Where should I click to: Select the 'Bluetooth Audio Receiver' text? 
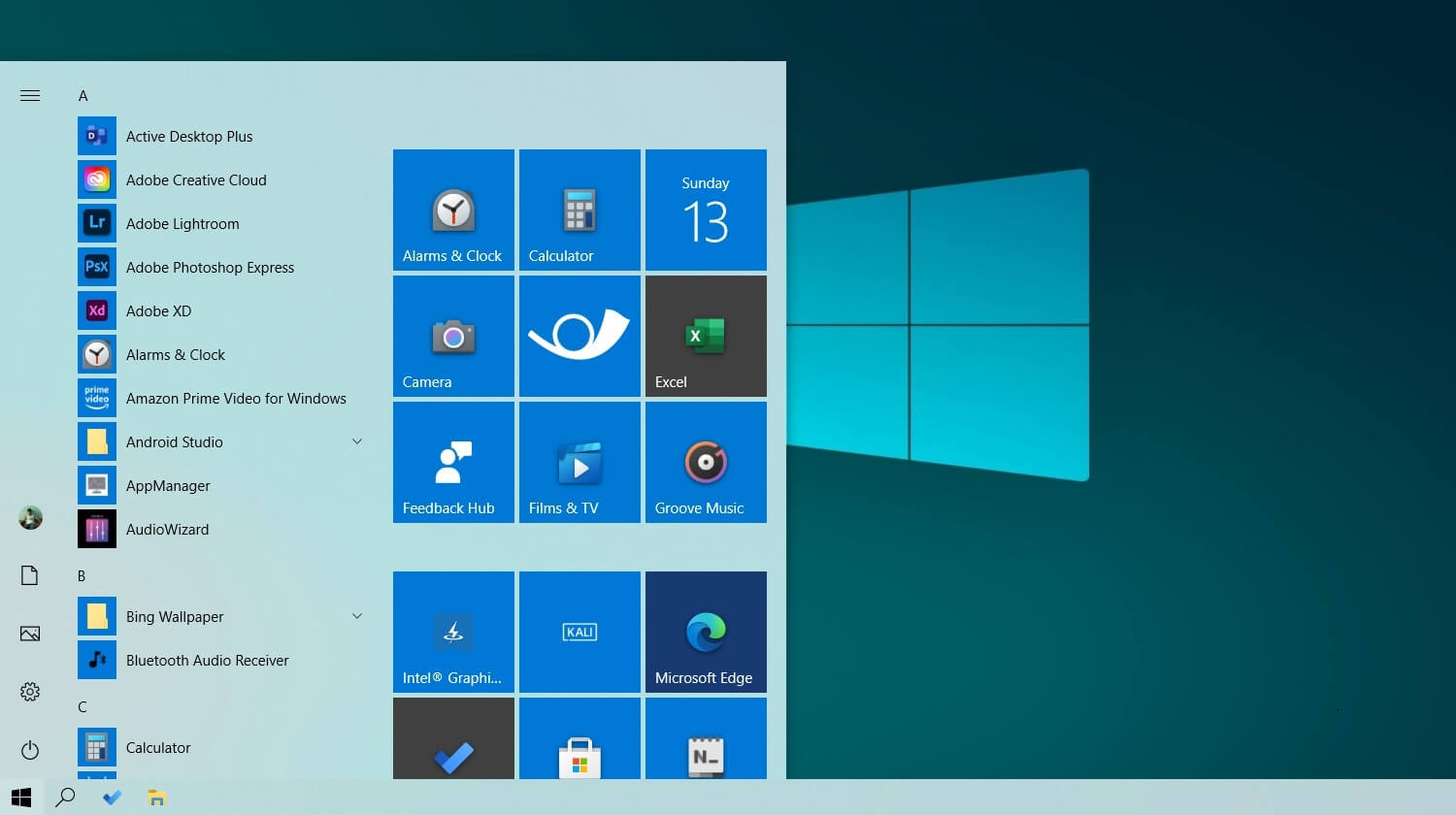pyautogui.click(x=208, y=661)
